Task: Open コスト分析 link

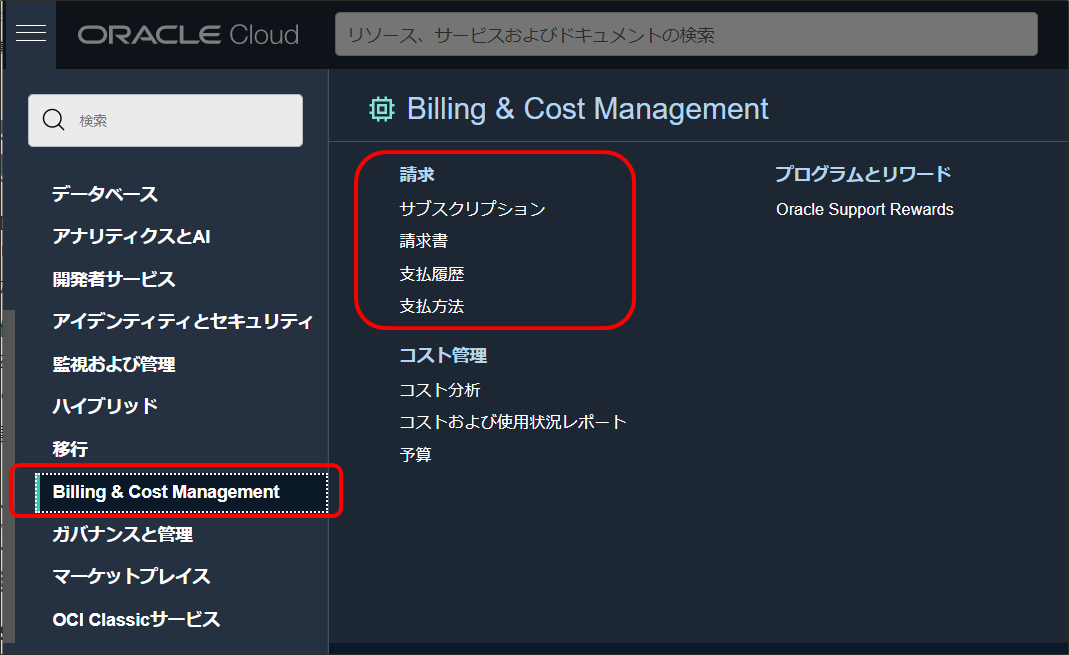Action: tap(440, 390)
